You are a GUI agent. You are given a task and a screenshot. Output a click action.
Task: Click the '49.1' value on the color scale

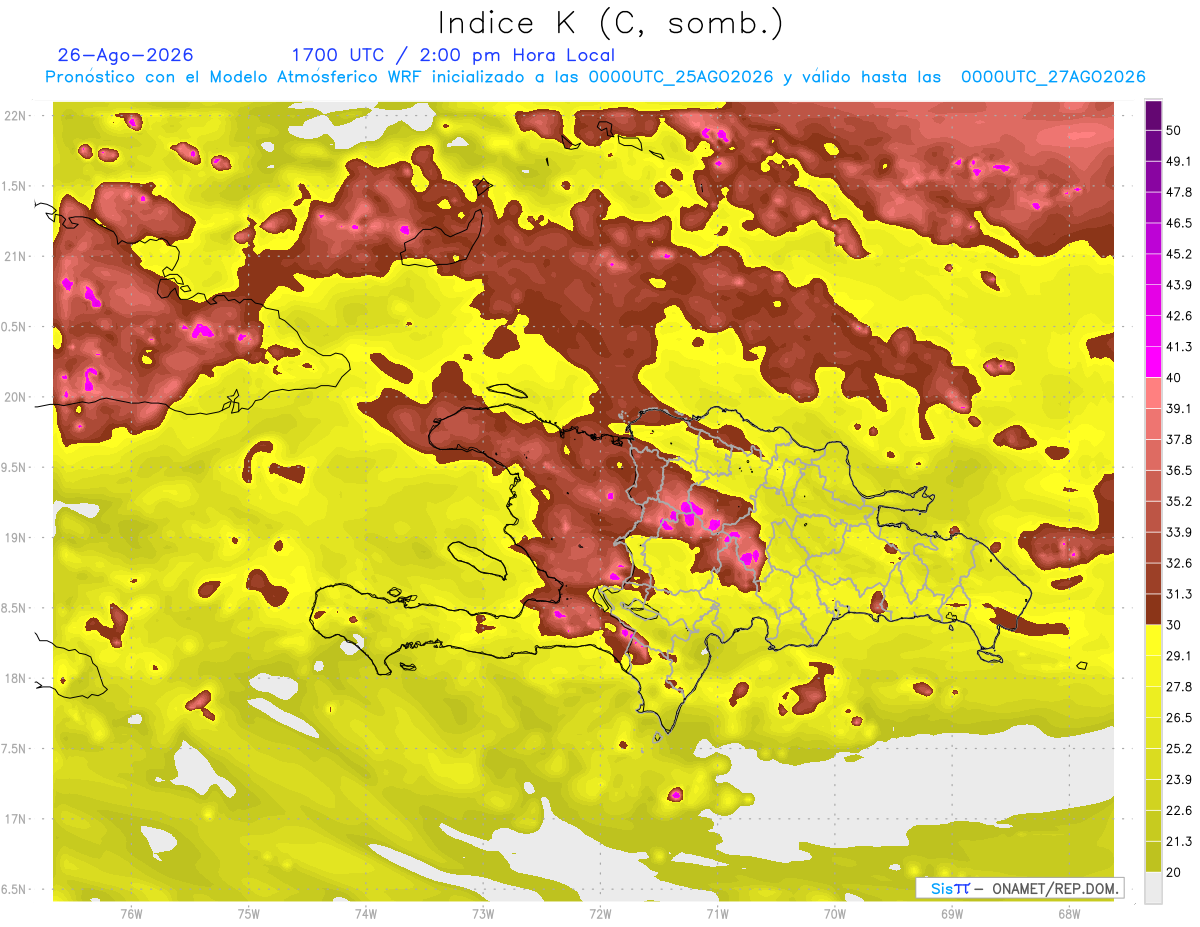click(1178, 161)
